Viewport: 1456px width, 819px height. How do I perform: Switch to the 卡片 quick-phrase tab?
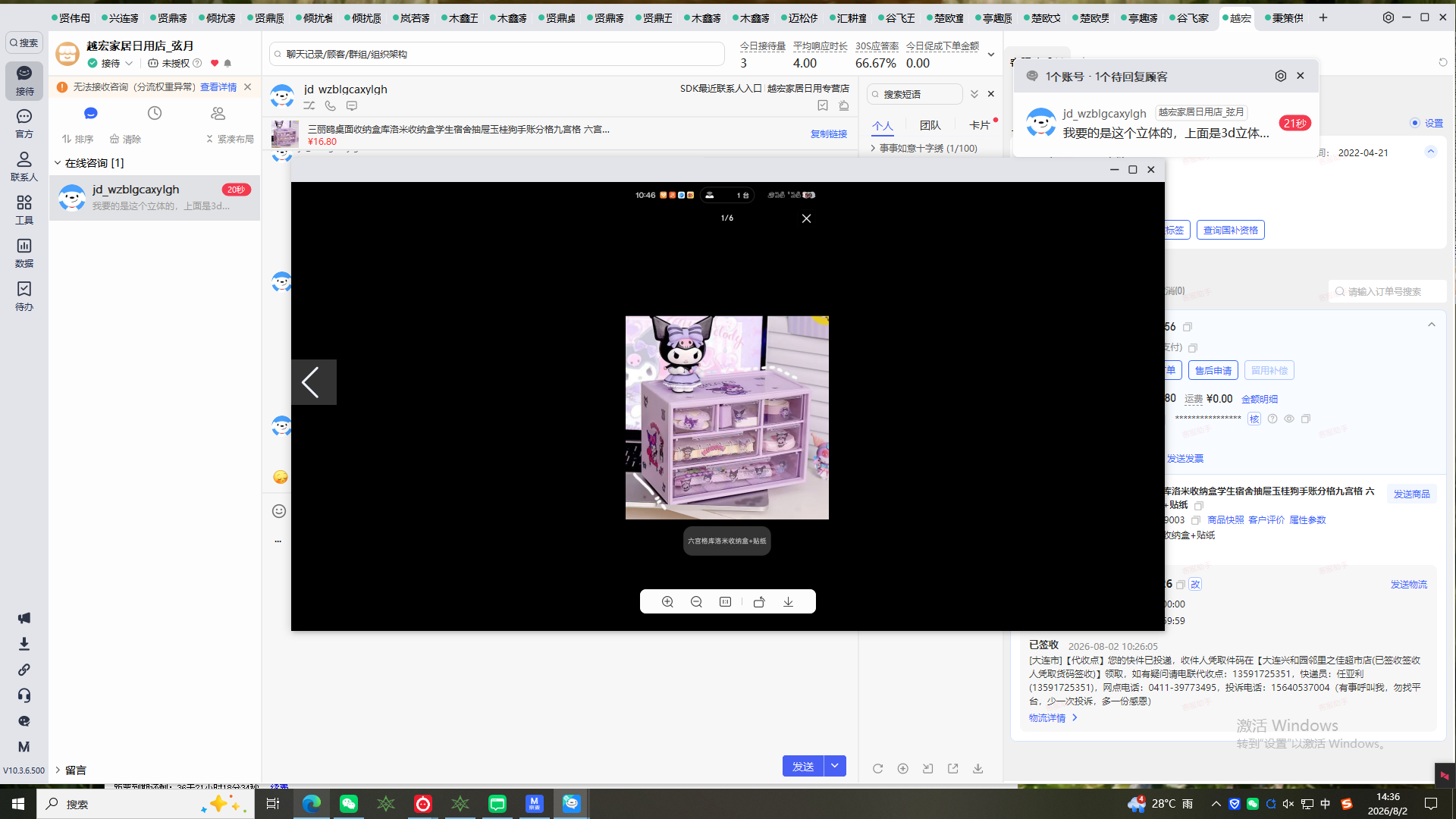979,125
